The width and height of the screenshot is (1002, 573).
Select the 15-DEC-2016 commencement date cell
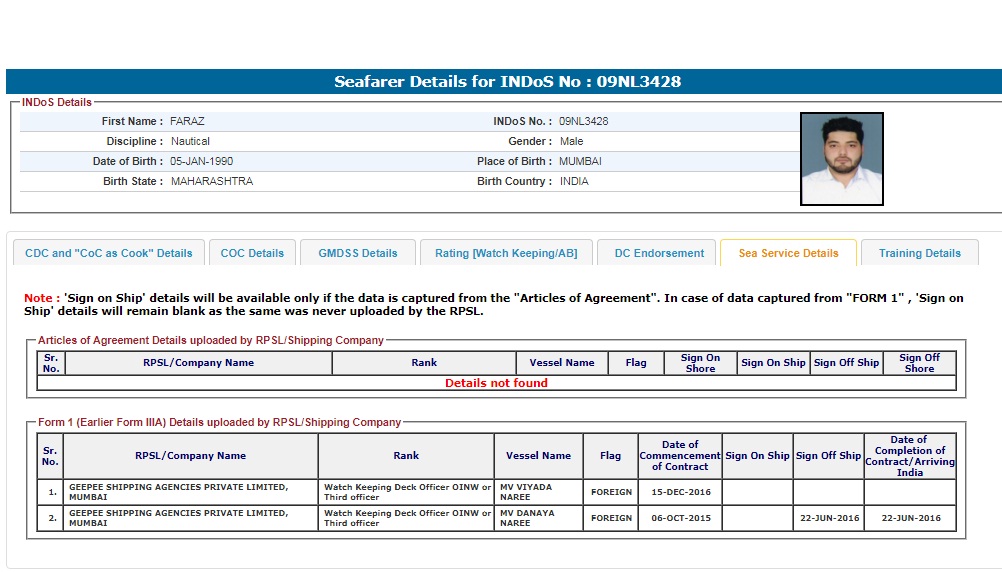click(x=680, y=492)
